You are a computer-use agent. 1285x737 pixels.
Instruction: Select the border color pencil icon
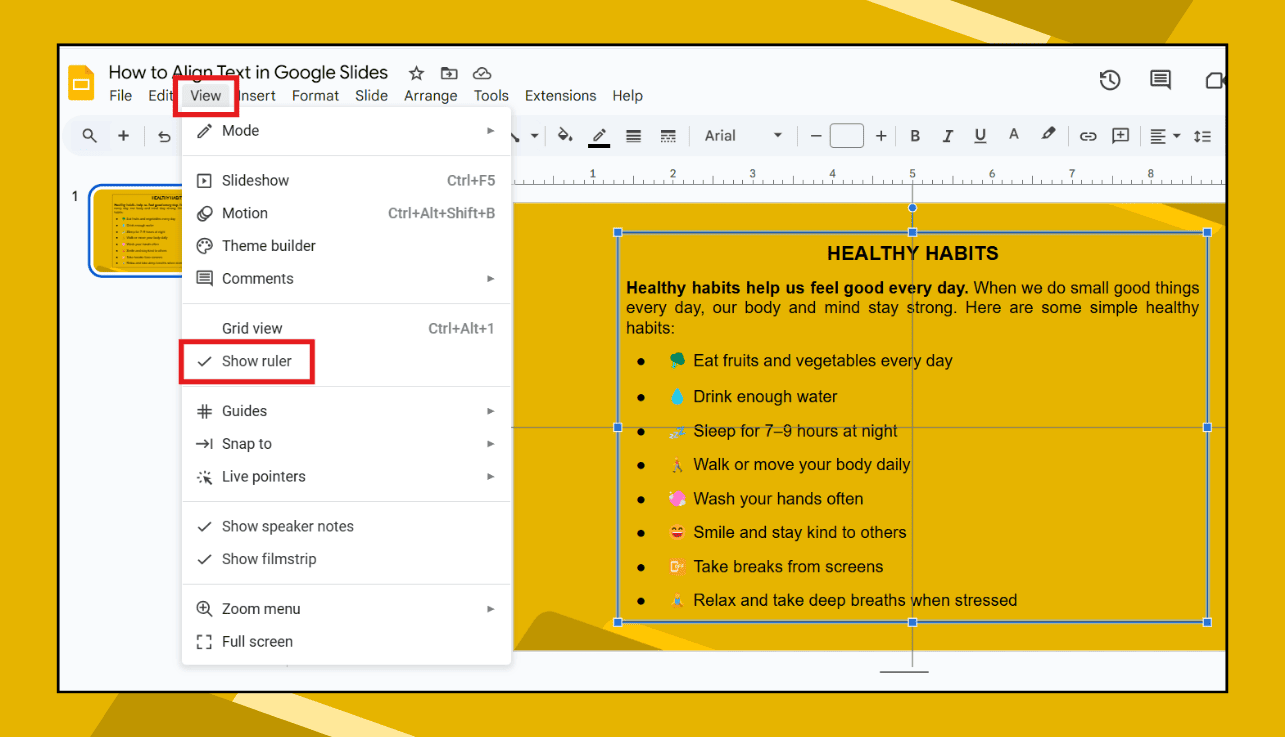point(598,135)
